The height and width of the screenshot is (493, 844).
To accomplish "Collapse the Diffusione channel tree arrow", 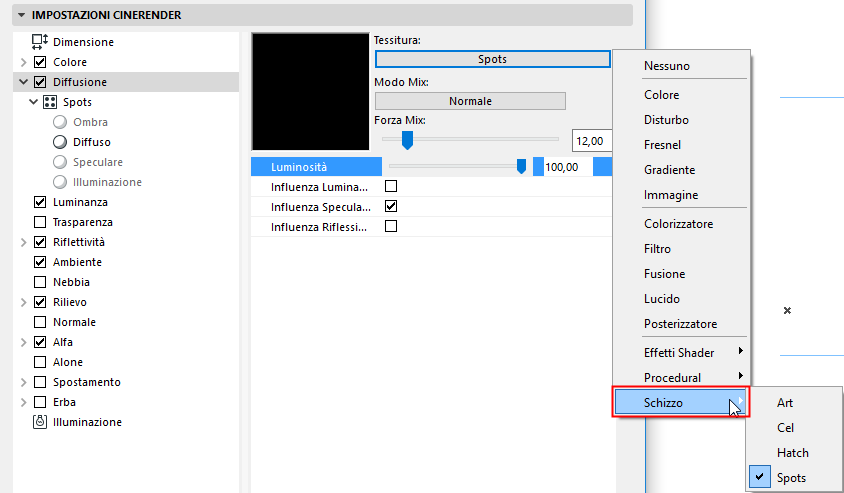I will click(x=23, y=82).
